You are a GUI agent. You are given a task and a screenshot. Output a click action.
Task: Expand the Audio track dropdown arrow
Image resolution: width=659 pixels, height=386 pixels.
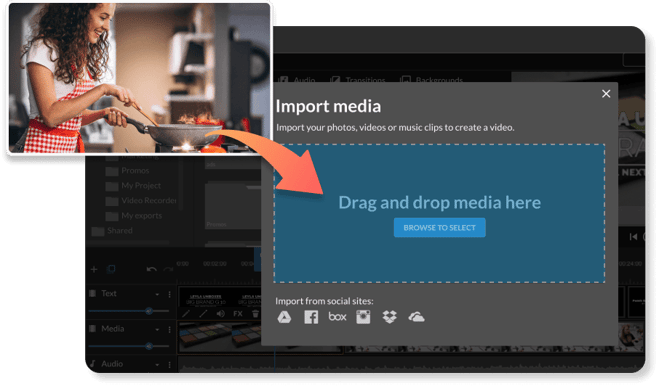(x=157, y=365)
